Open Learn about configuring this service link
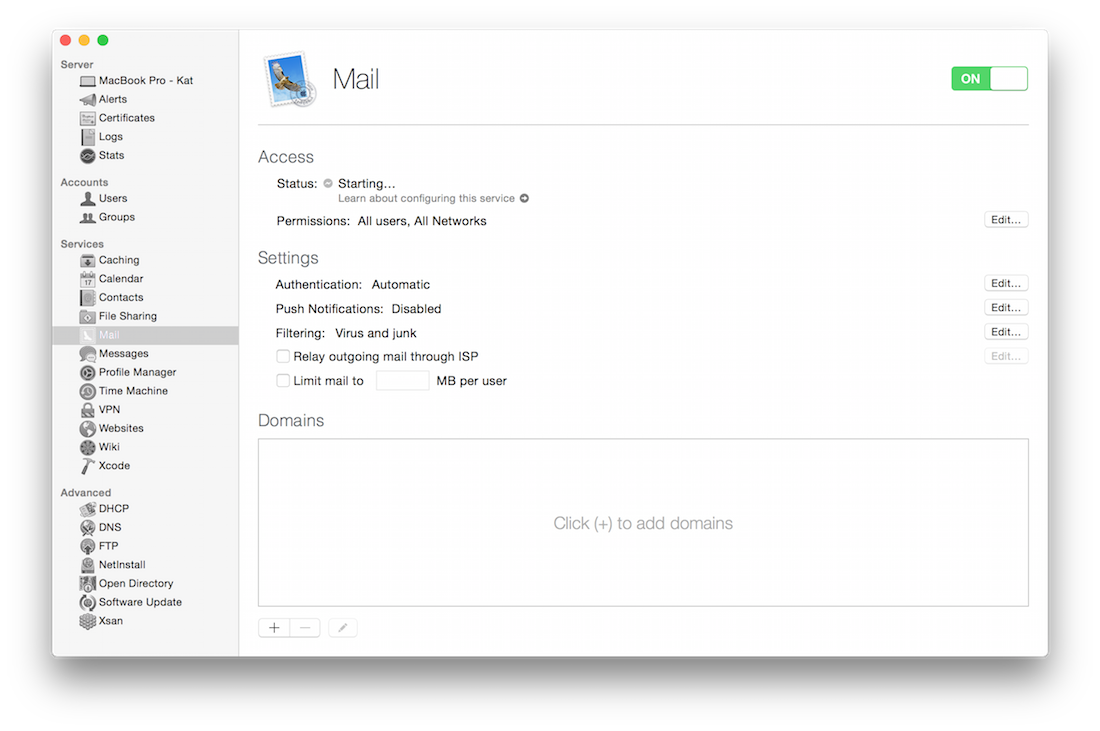The height and width of the screenshot is (731, 1100). pyautogui.click(x=427, y=199)
